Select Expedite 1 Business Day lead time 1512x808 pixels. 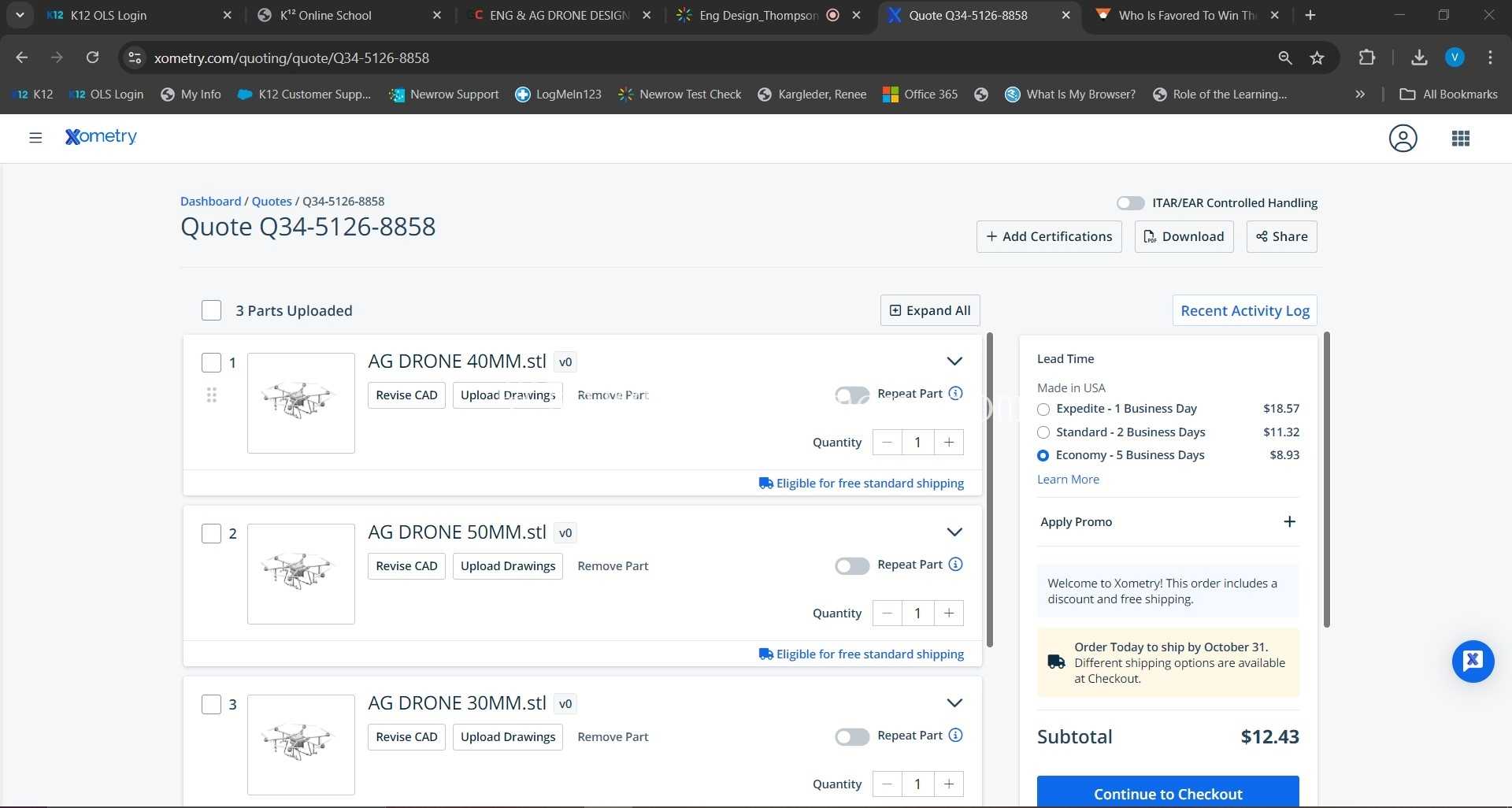pyautogui.click(x=1043, y=410)
